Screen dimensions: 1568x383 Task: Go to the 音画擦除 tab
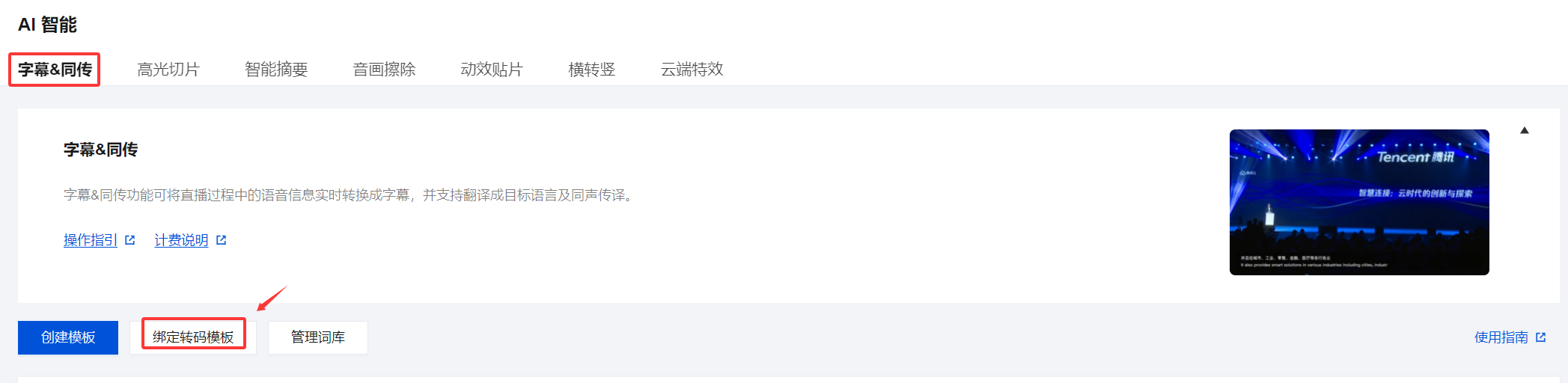pos(384,70)
